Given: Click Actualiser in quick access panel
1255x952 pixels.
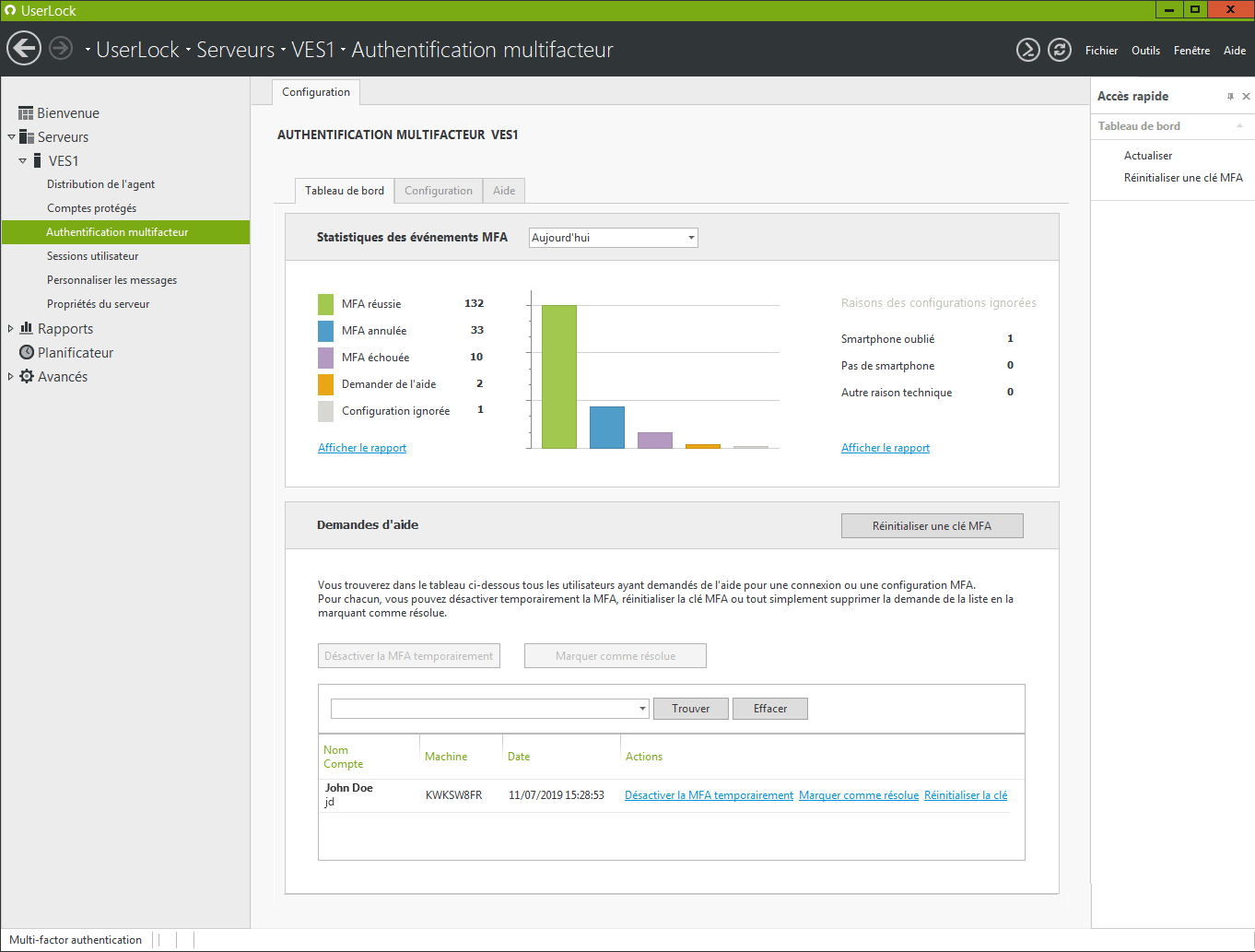Looking at the screenshot, I should pos(1148,156).
